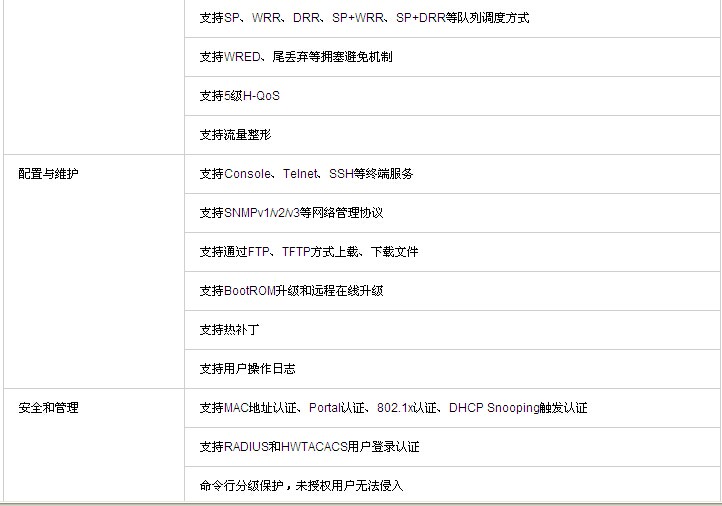Click the WRED 尾丢弃 congestion avoidance row
The image size is (722, 506).
coord(296,57)
